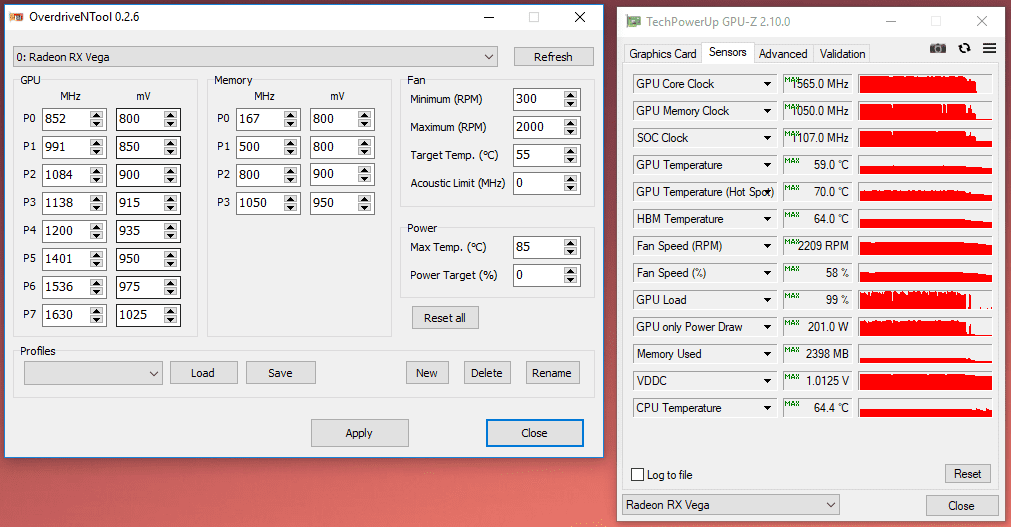
Task: Expand the Memory Used sensor dropdown
Action: (767, 354)
